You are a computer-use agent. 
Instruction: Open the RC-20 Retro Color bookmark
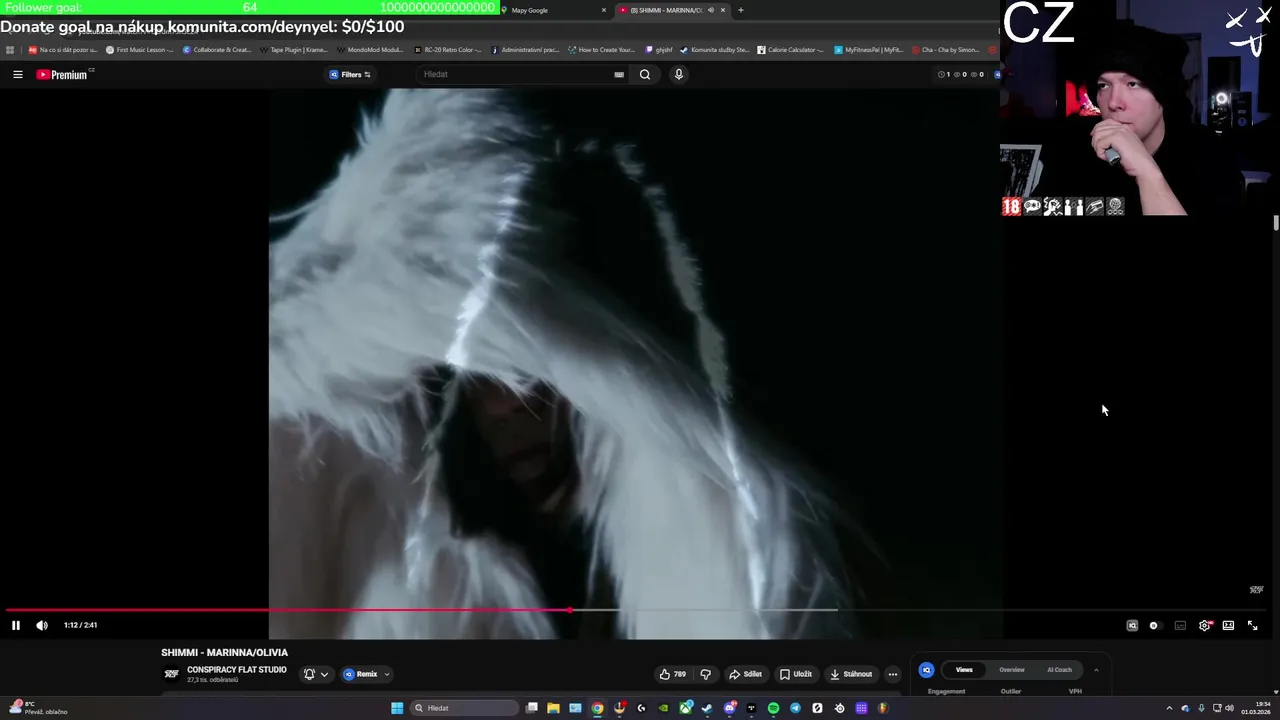coord(447,49)
